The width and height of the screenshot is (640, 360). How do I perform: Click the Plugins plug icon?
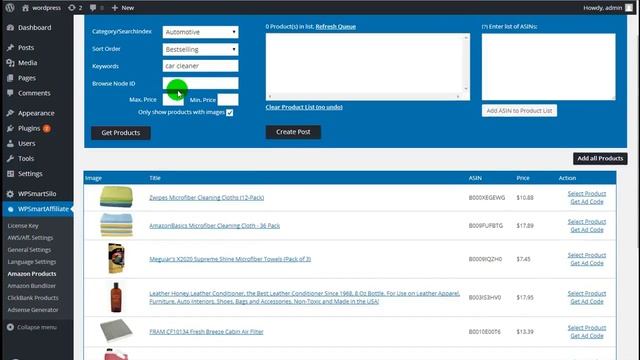(x=10, y=129)
